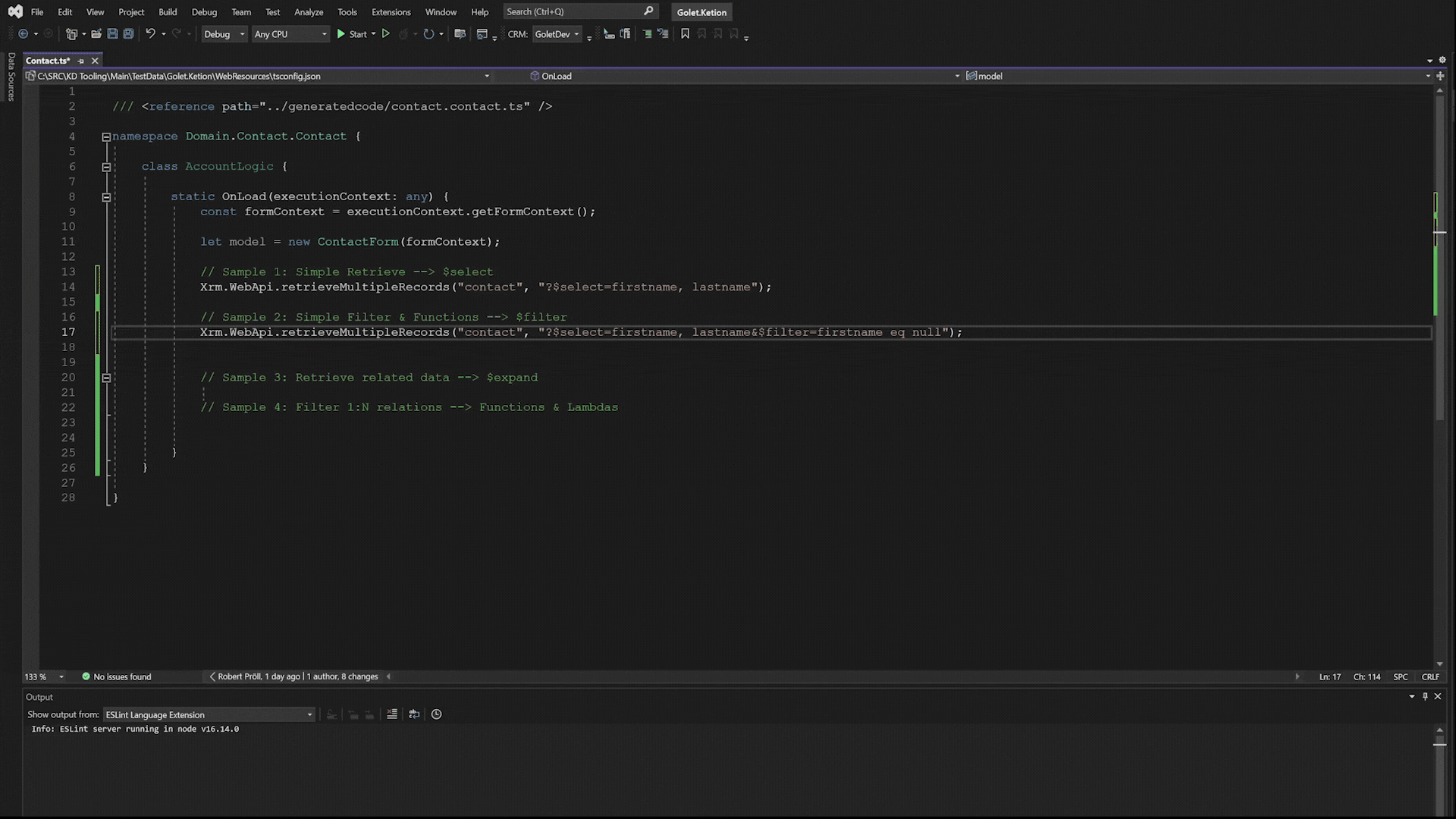Open the Project menu
The width and height of the screenshot is (1456, 819).
pyautogui.click(x=131, y=12)
